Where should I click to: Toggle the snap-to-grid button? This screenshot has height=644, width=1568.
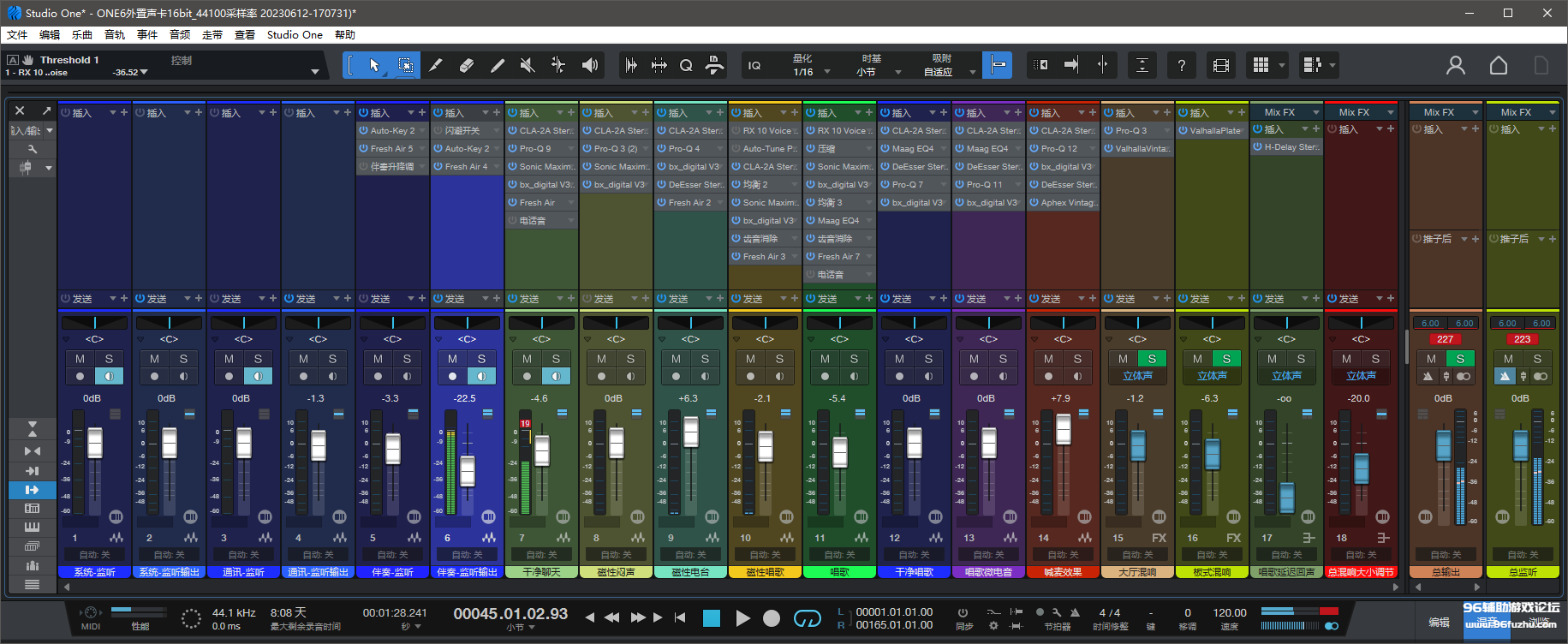[x=998, y=65]
